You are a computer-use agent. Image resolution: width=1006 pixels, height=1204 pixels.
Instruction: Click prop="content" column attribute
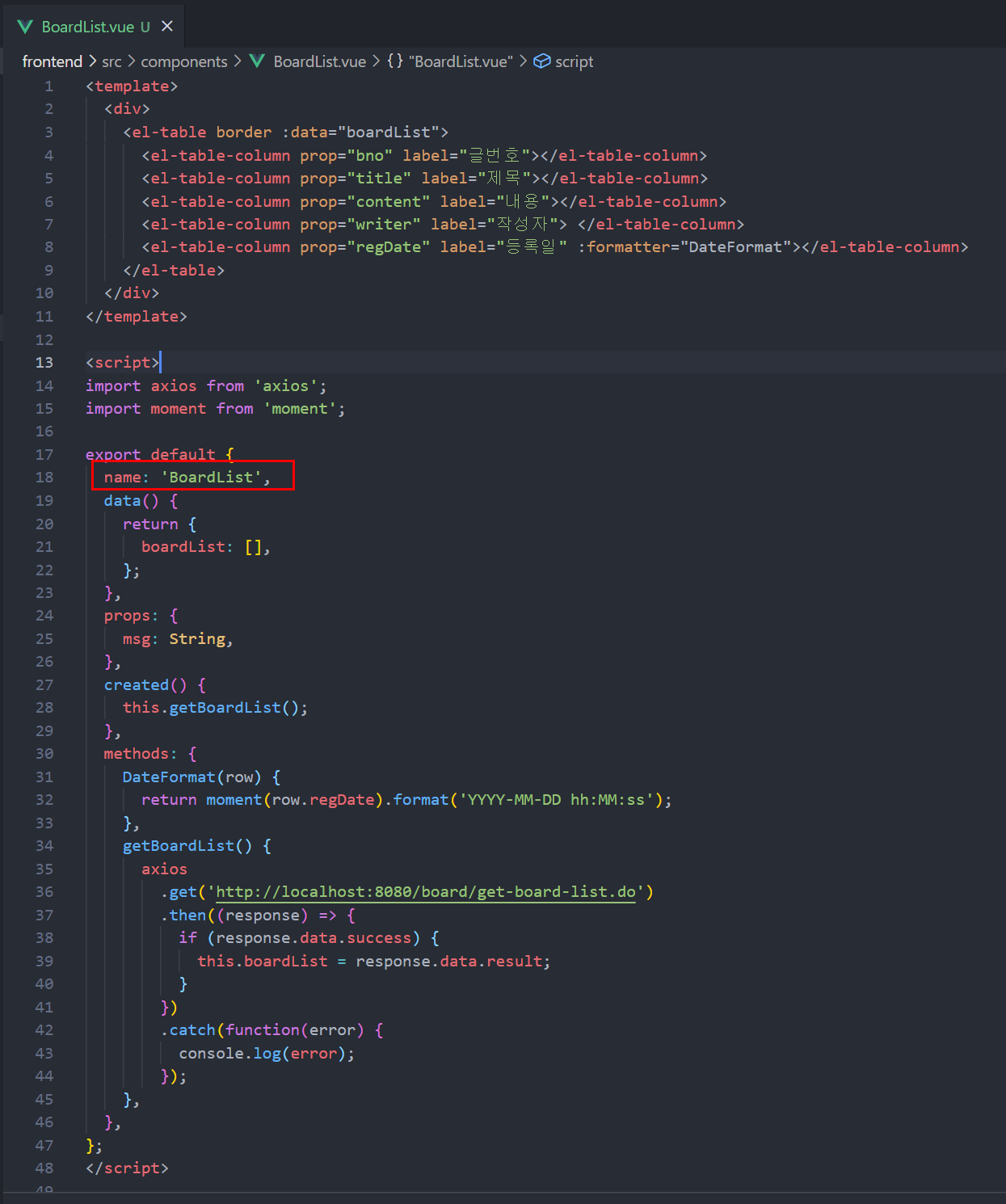pyautogui.click(x=364, y=202)
